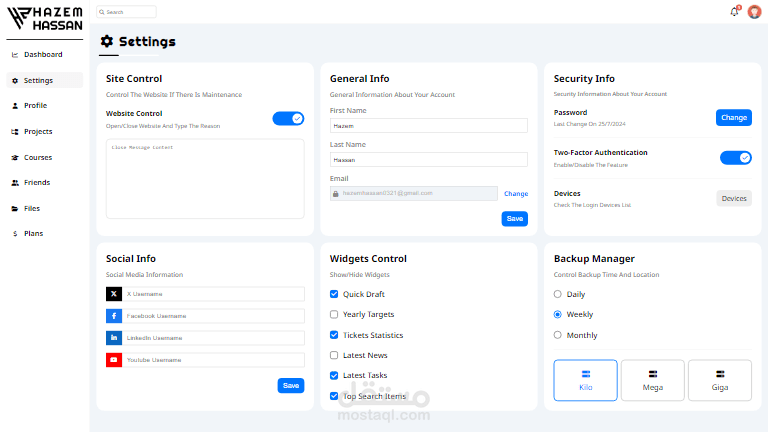Click the Files folder icon in sidebar
768x432 pixels.
click(x=15, y=209)
